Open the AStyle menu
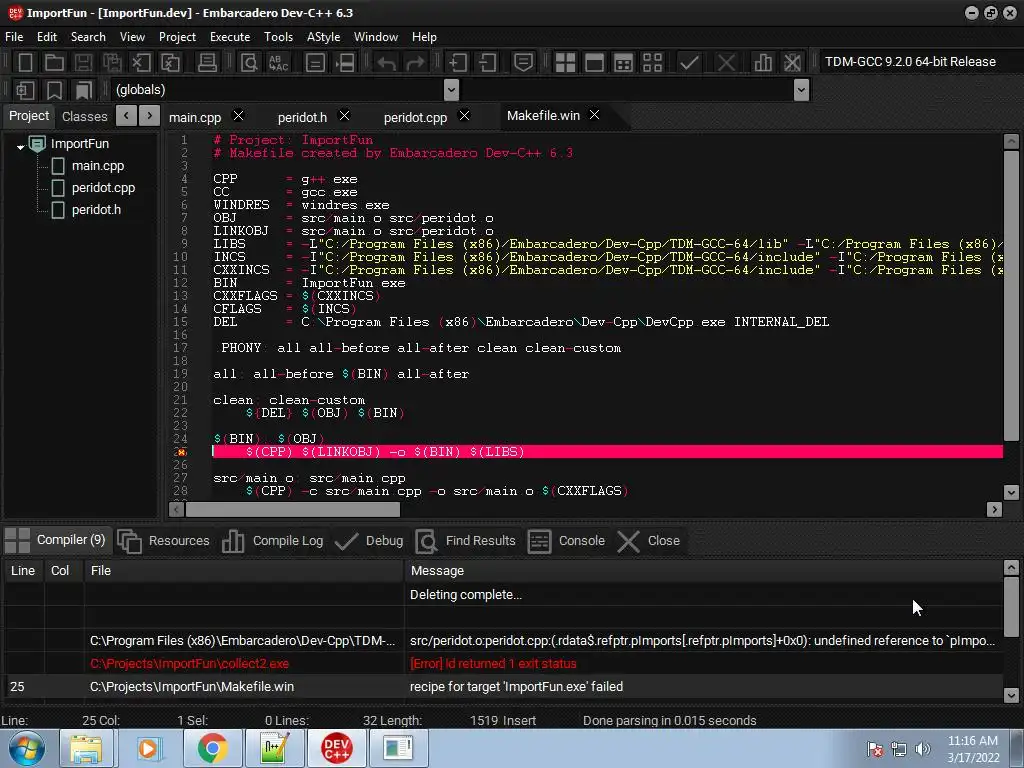 pyautogui.click(x=323, y=37)
